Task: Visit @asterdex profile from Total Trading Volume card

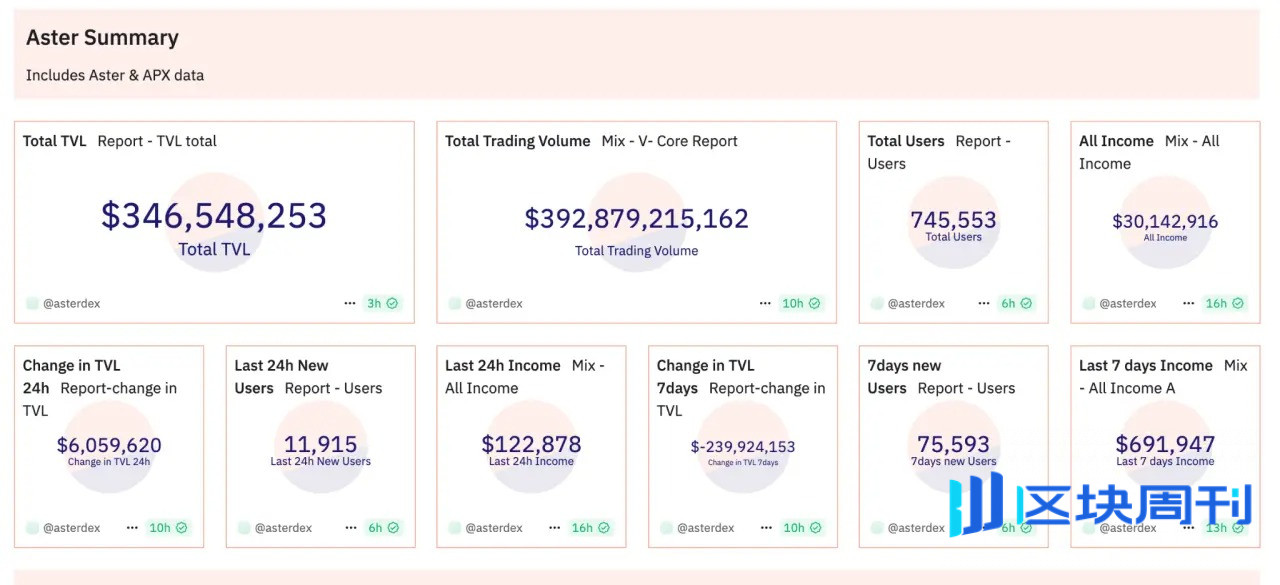Action: [494, 303]
